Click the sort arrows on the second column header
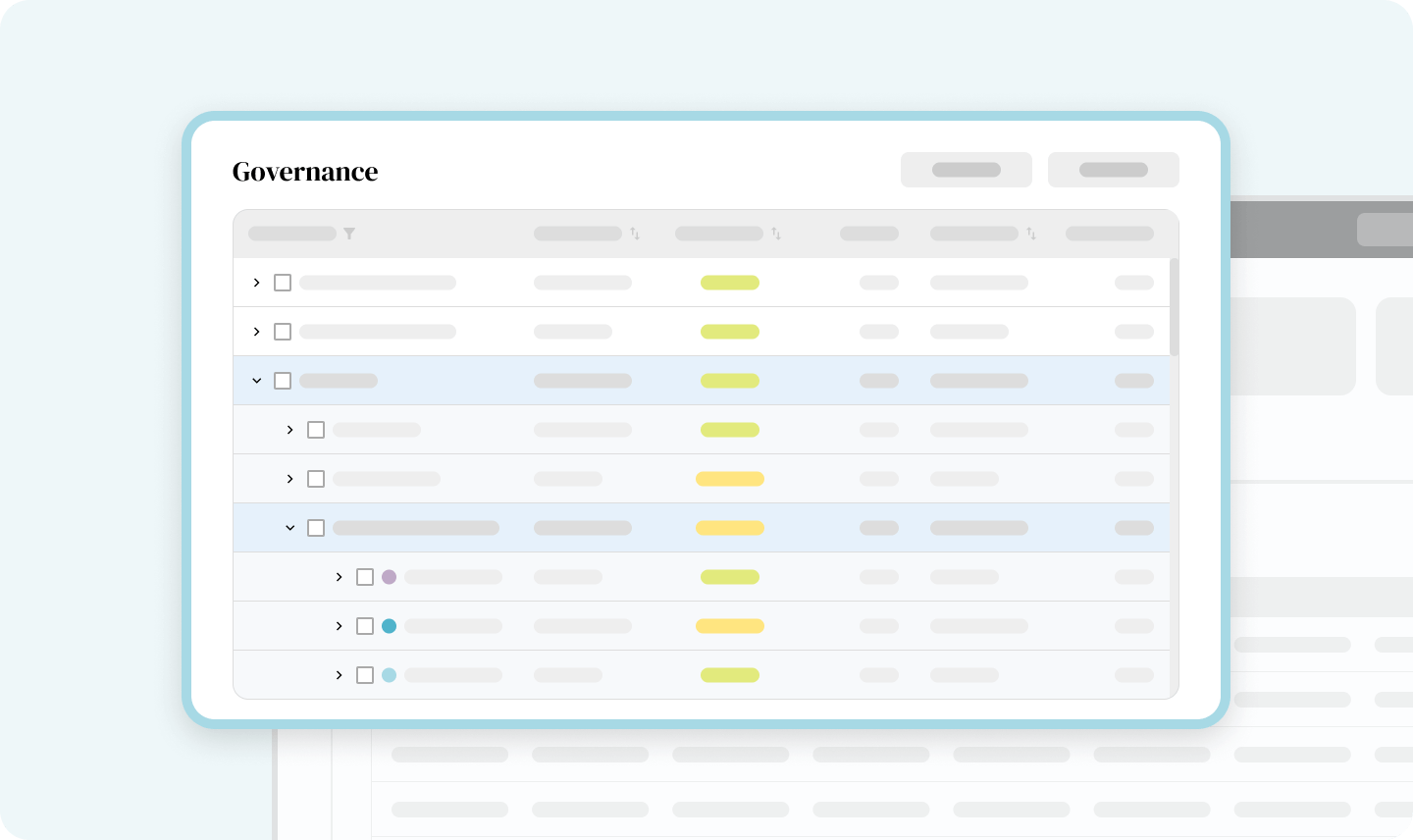Image resolution: width=1413 pixels, height=840 pixels. (x=635, y=234)
